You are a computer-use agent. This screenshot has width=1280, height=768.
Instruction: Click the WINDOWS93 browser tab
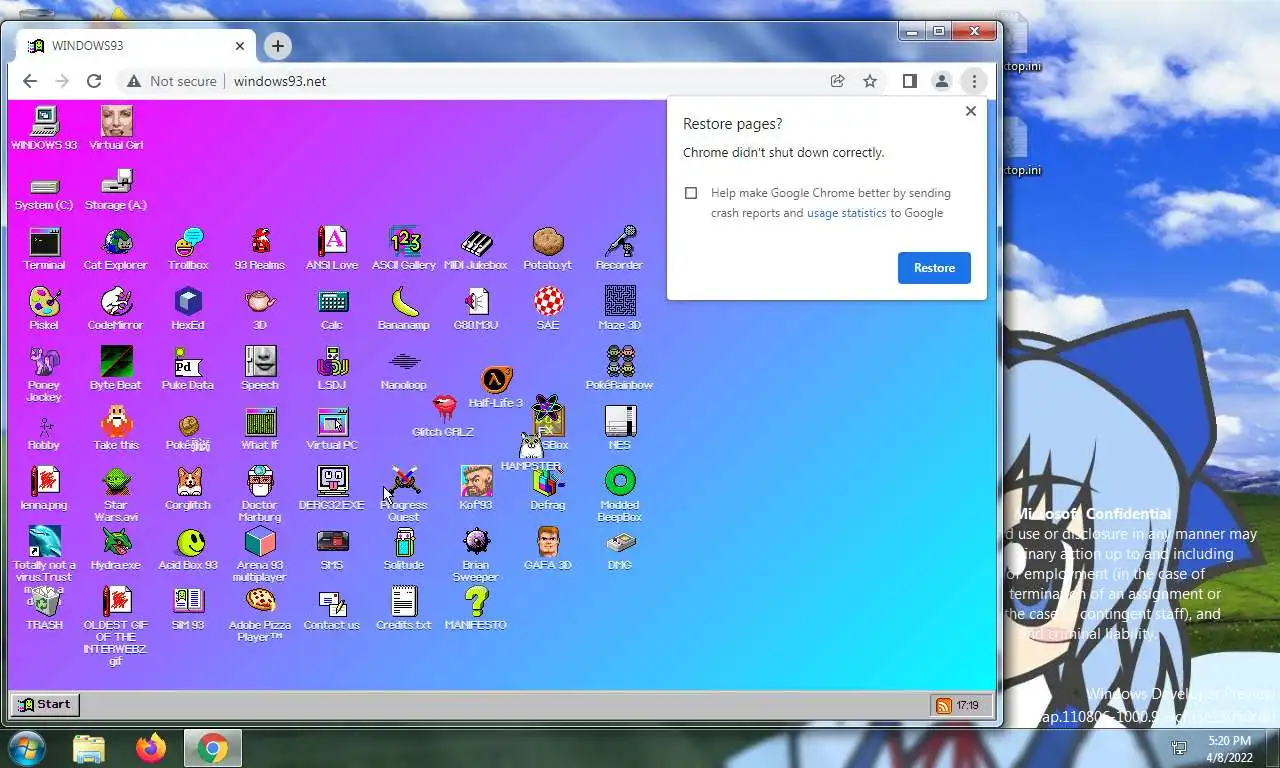pyautogui.click(x=138, y=46)
